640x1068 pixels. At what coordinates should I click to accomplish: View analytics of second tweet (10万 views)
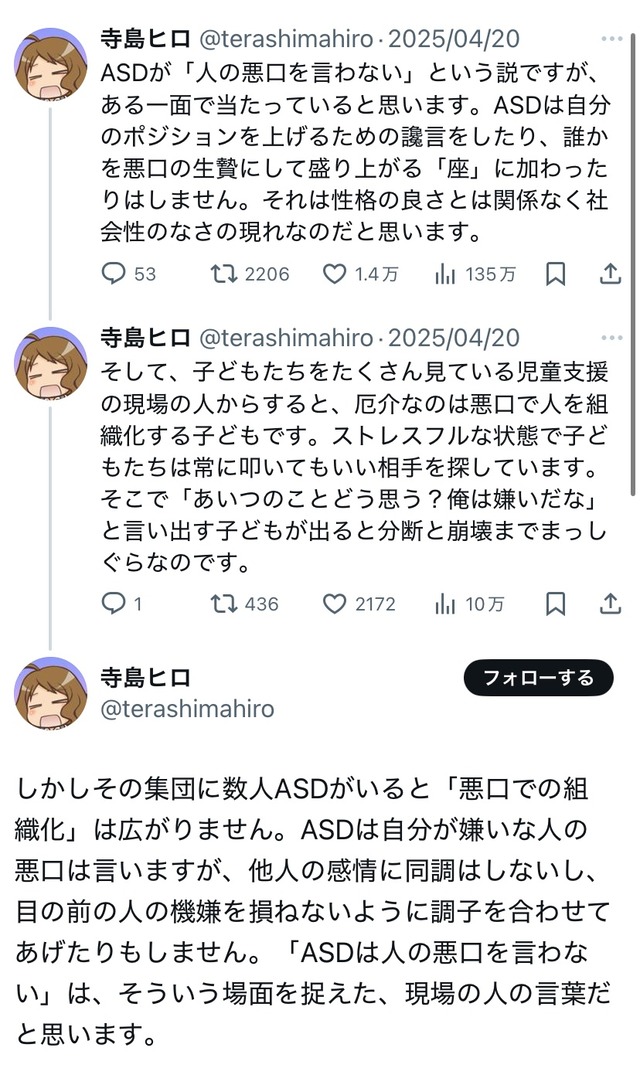click(x=445, y=603)
